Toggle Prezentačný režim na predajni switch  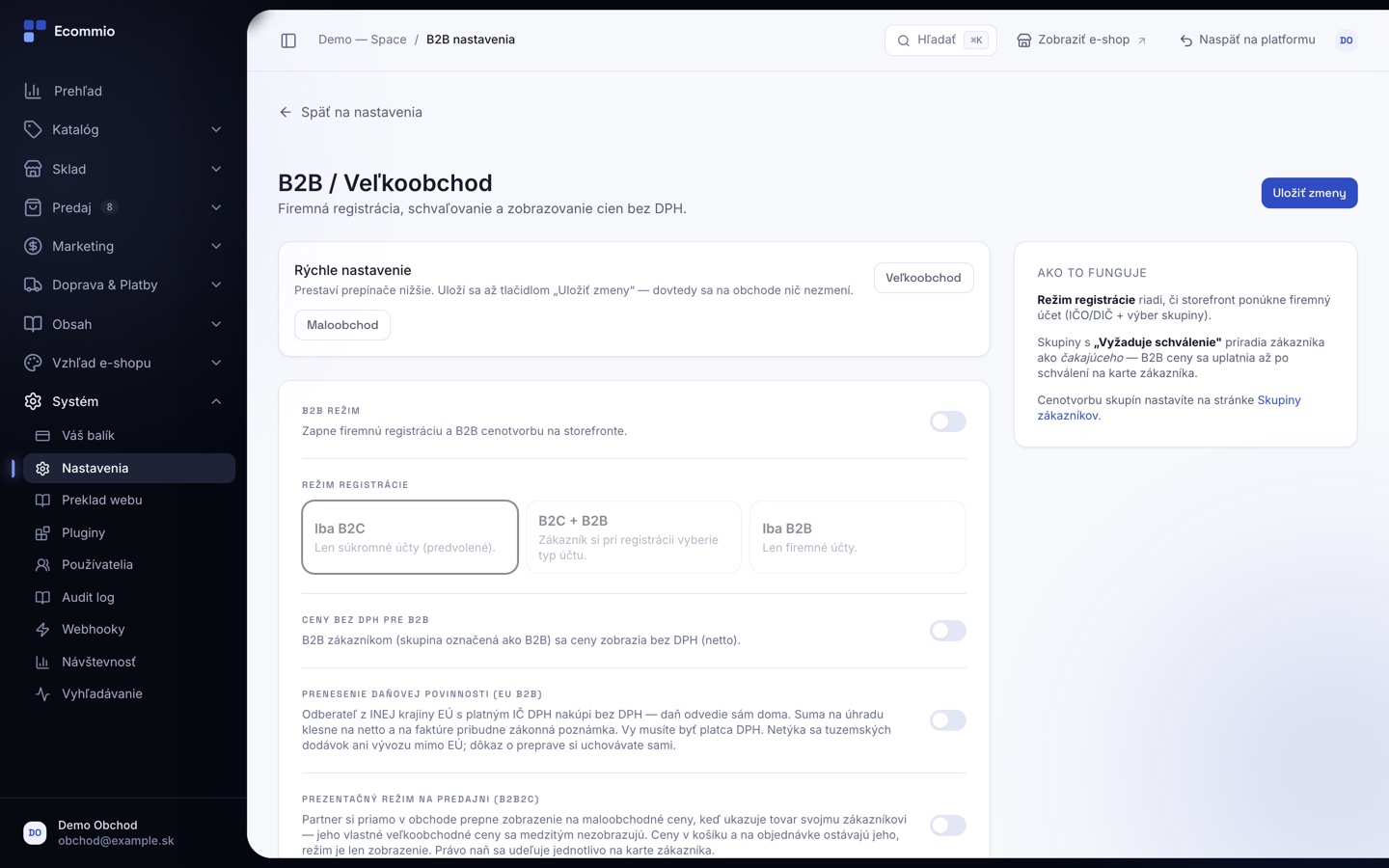(x=948, y=826)
